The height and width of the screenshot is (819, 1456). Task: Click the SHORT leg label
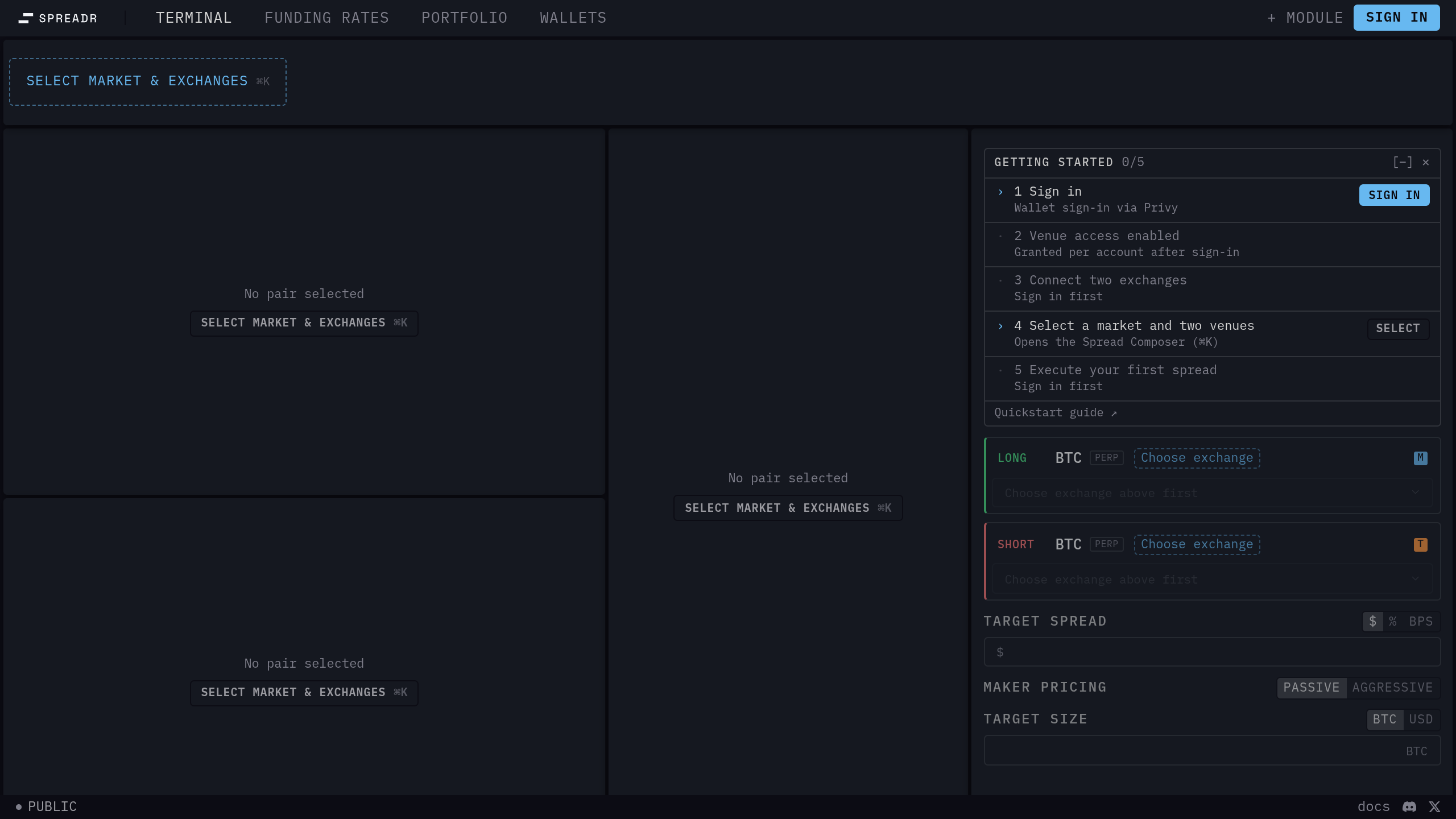click(1015, 544)
